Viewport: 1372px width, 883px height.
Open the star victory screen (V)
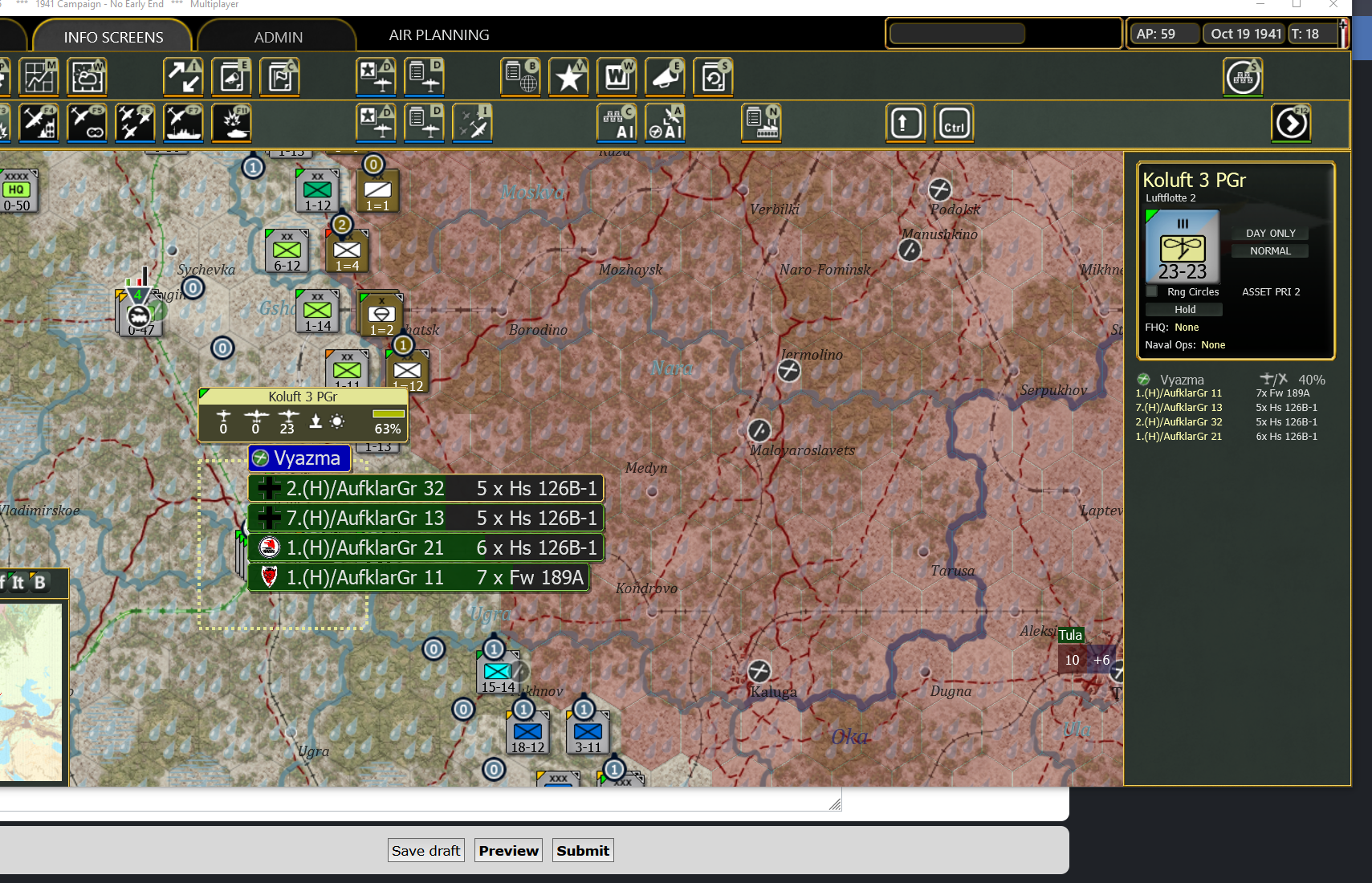568,77
